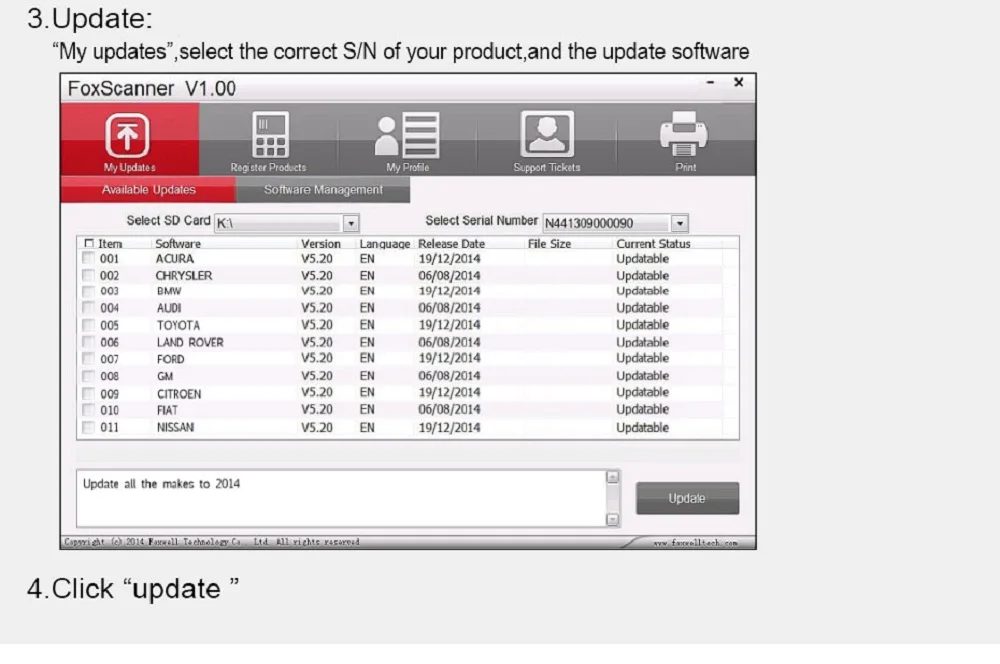Open the Select SD Card dropdown arrow
This screenshot has height=664, width=1000.
pyautogui.click(x=351, y=223)
